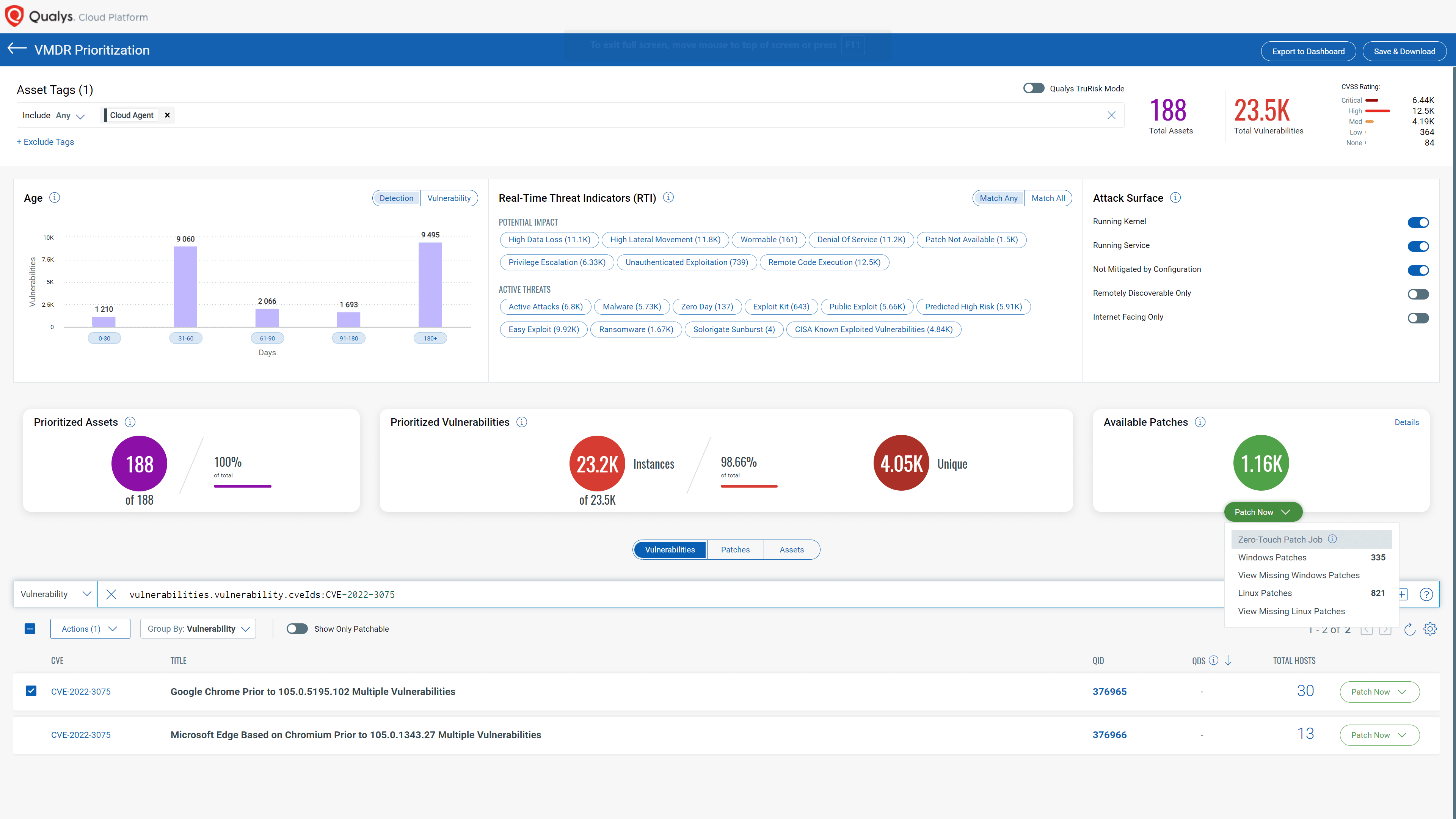
Task: Choose Windows Patches from the menu
Action: coord(1311,557)
